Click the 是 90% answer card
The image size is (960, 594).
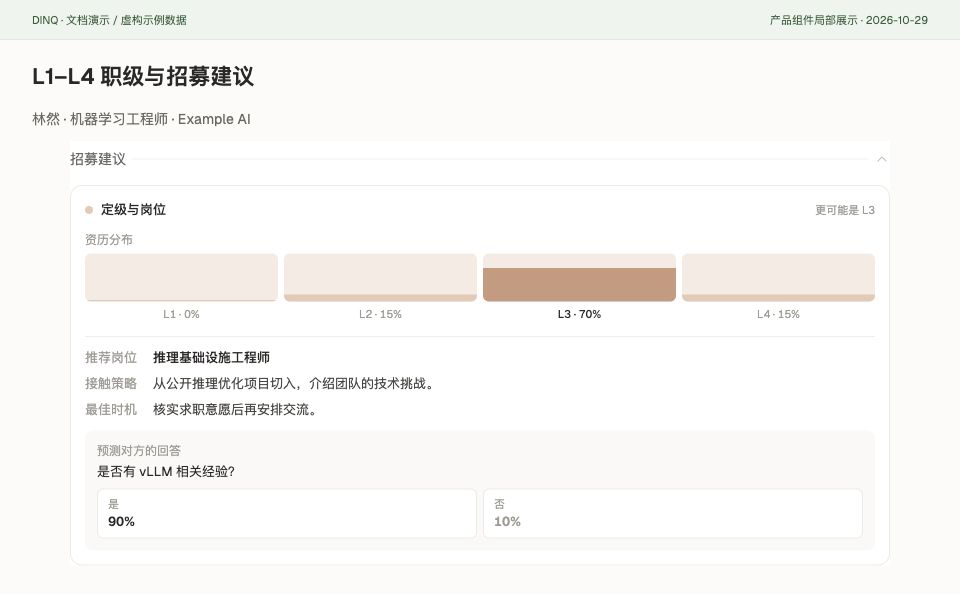[287, 513]
